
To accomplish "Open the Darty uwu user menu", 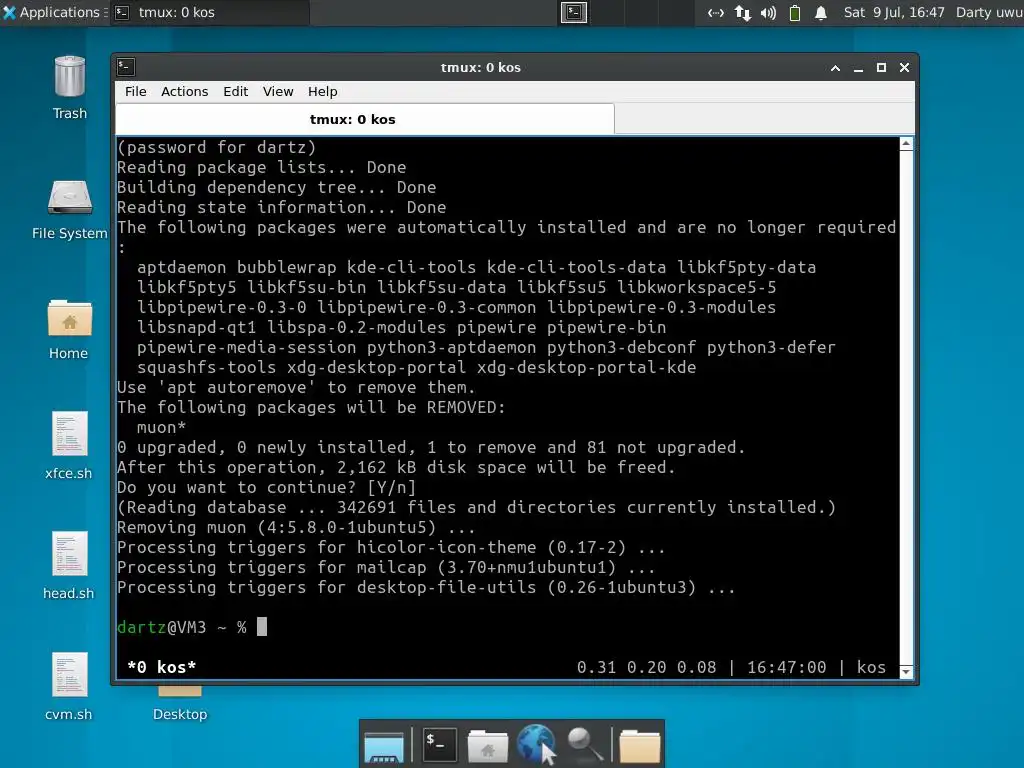I will click(989, 12).
